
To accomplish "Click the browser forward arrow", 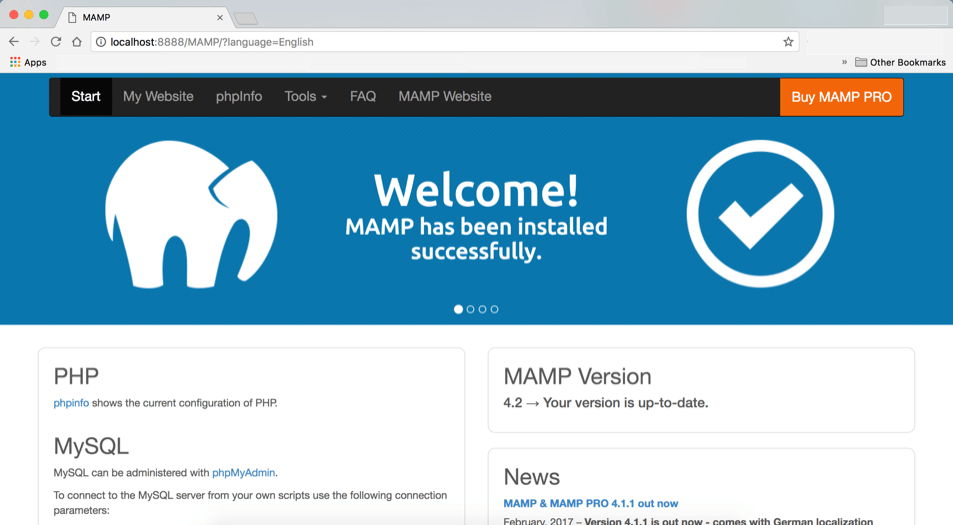I will click(35, 42).
